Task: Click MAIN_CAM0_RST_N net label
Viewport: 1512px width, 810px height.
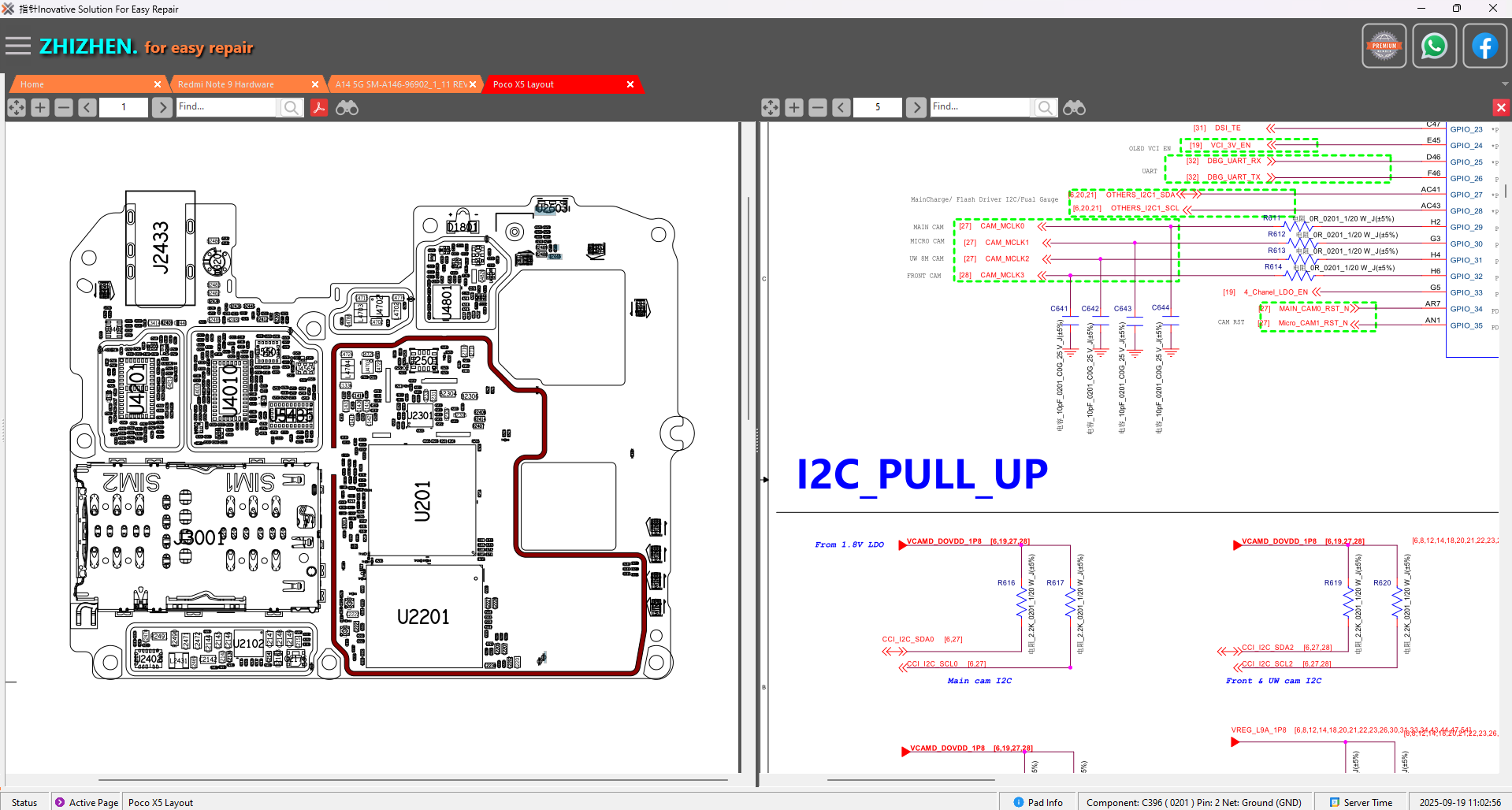Action: (x=1314, y=309)
